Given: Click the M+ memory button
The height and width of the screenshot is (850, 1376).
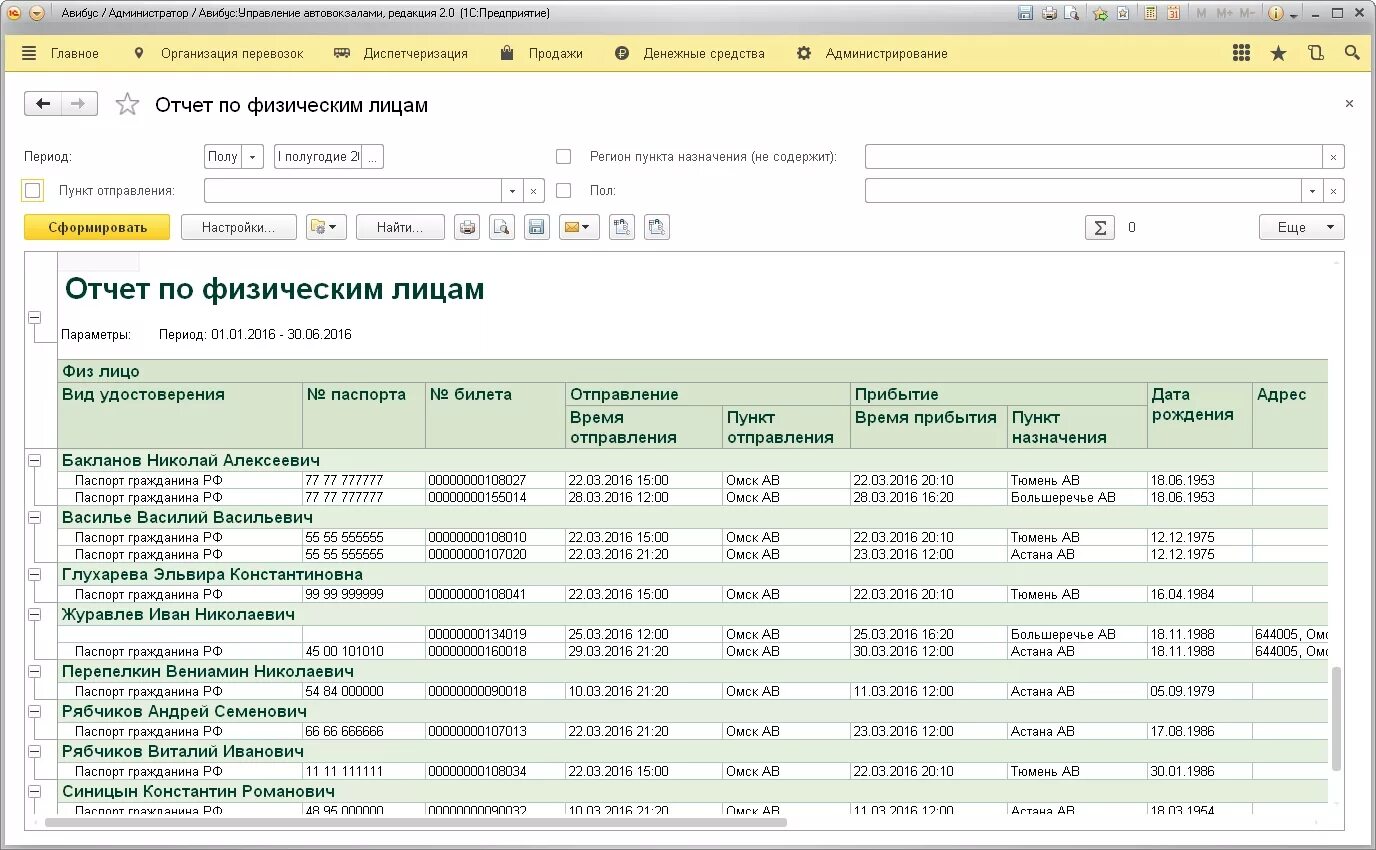Looking at the screenshot, I should coord(1224,13).
